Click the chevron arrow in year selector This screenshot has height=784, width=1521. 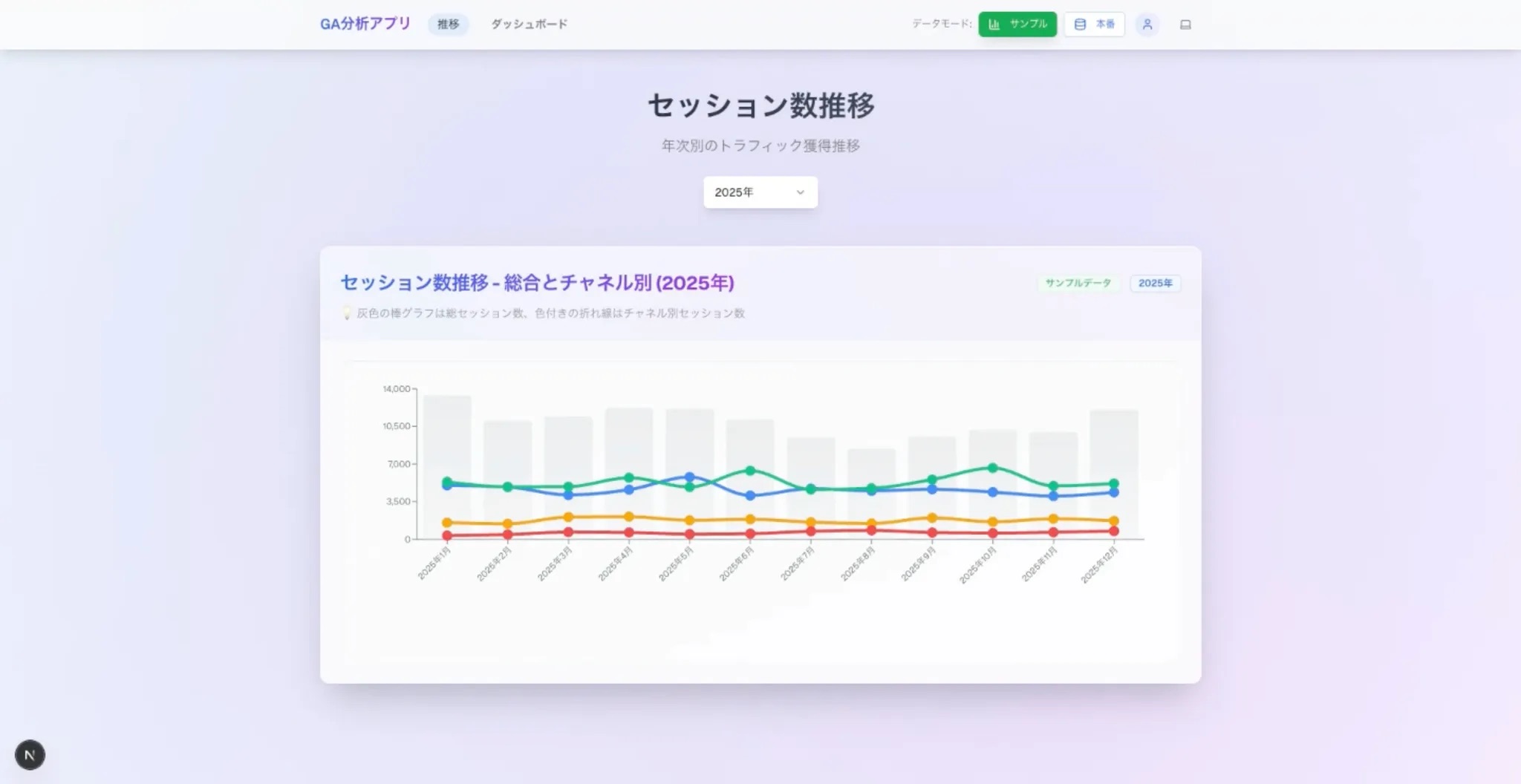pos(800,192)
